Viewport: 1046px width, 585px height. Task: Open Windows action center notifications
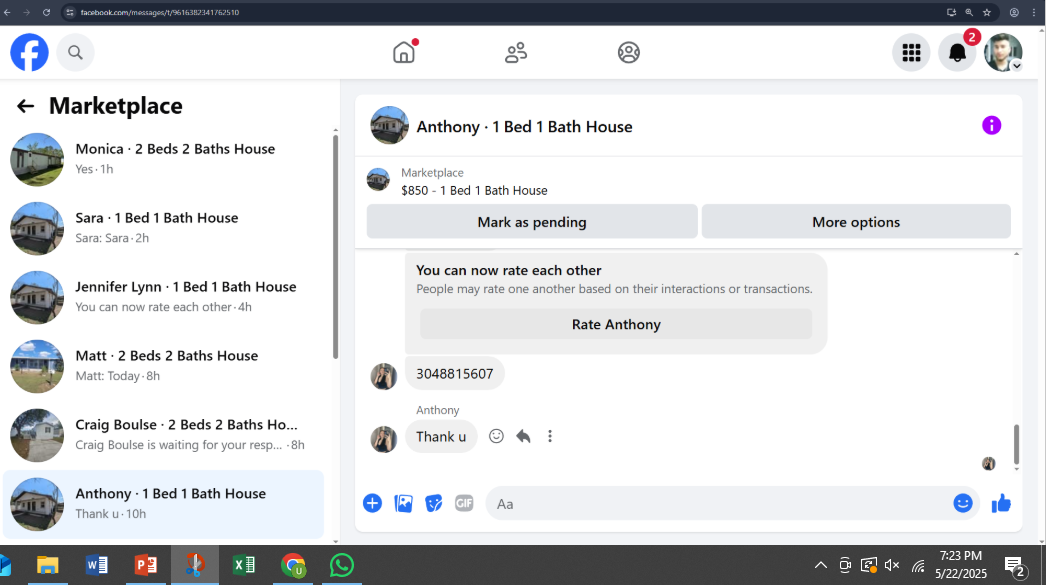(x=1015, y=566)
